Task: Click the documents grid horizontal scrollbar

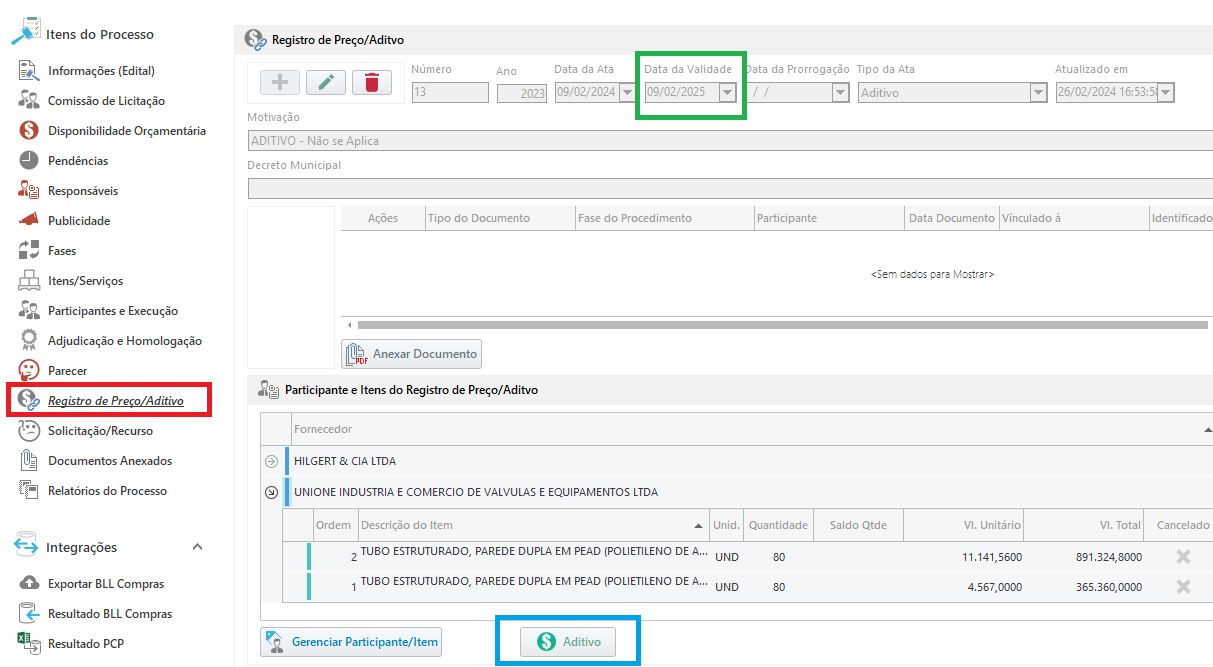Action: [x=780, y=325]
